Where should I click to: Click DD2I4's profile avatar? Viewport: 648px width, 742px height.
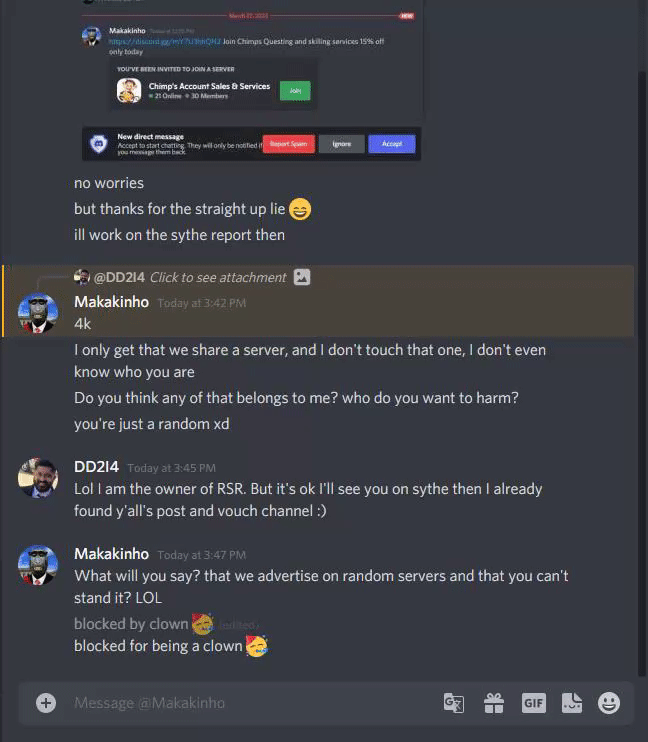click(38, 478)
